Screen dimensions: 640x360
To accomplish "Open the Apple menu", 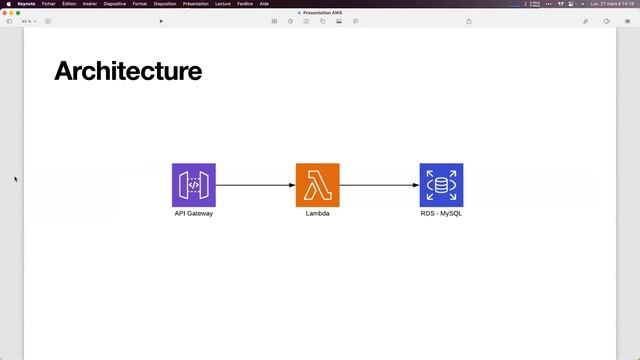I will (x=9, y=4).
